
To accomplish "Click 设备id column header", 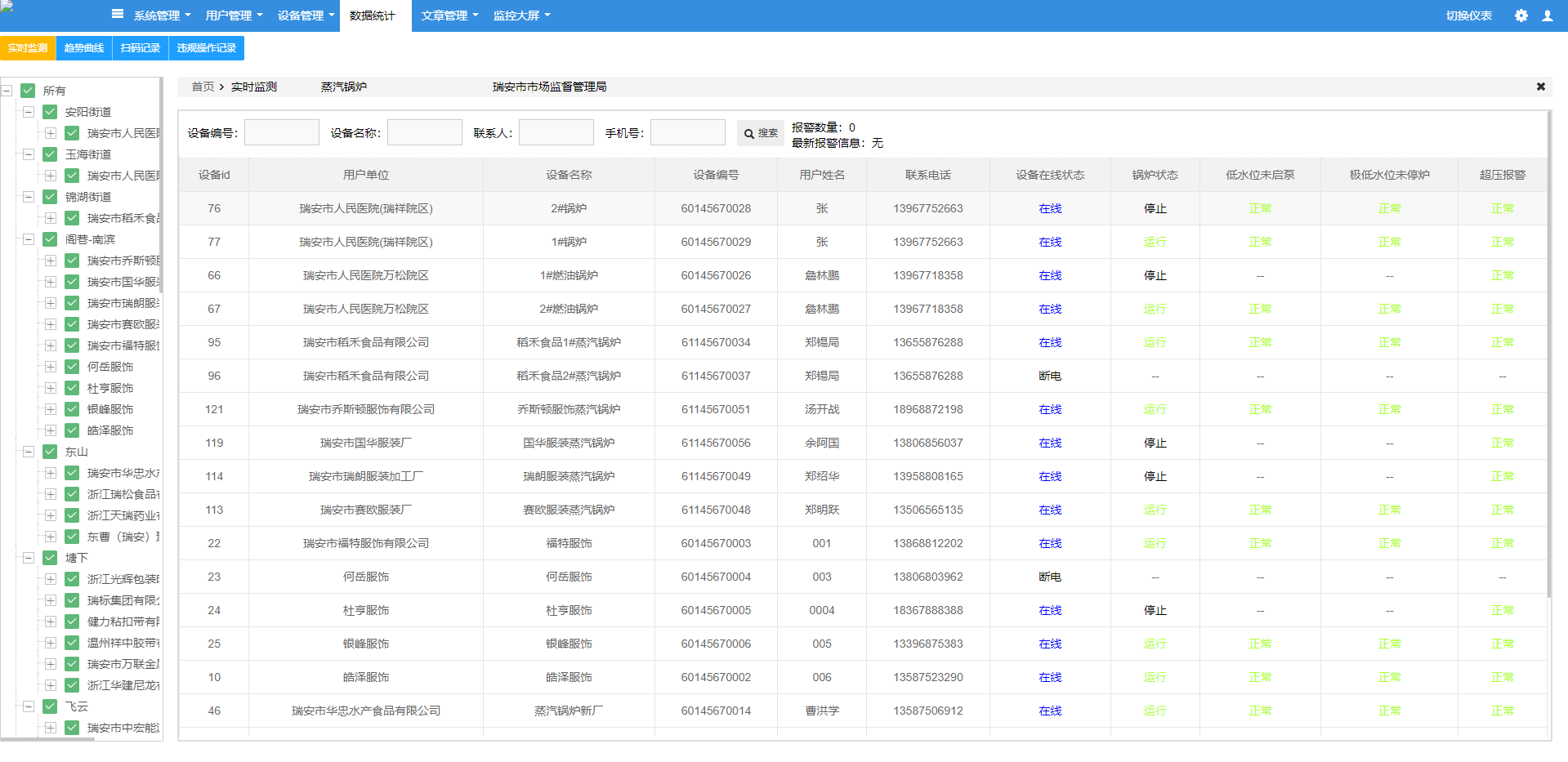I will 214,175.
